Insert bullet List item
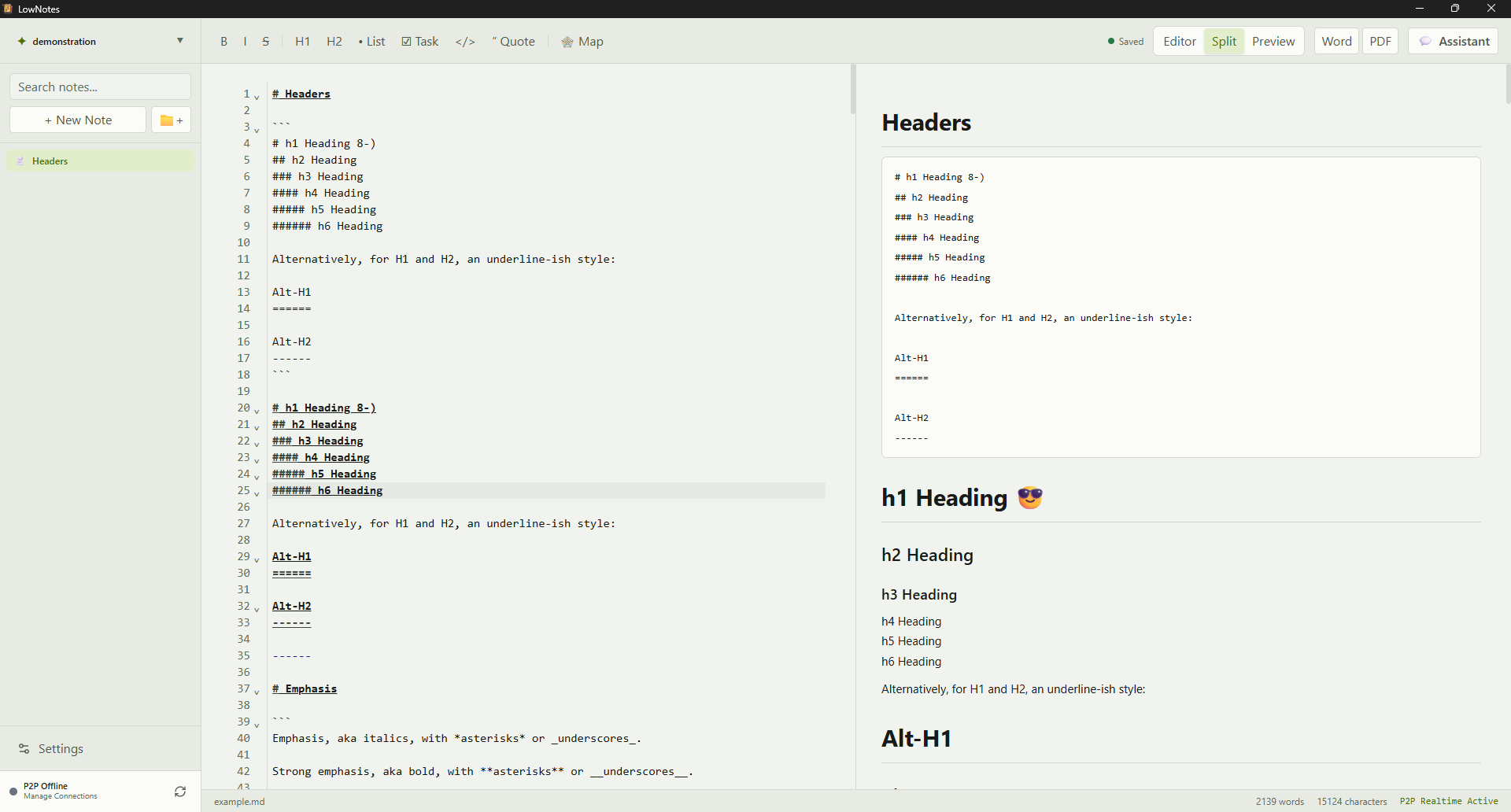Viewport: 1511px width, 812px height. pyautogui.click(x=371, y=42)
